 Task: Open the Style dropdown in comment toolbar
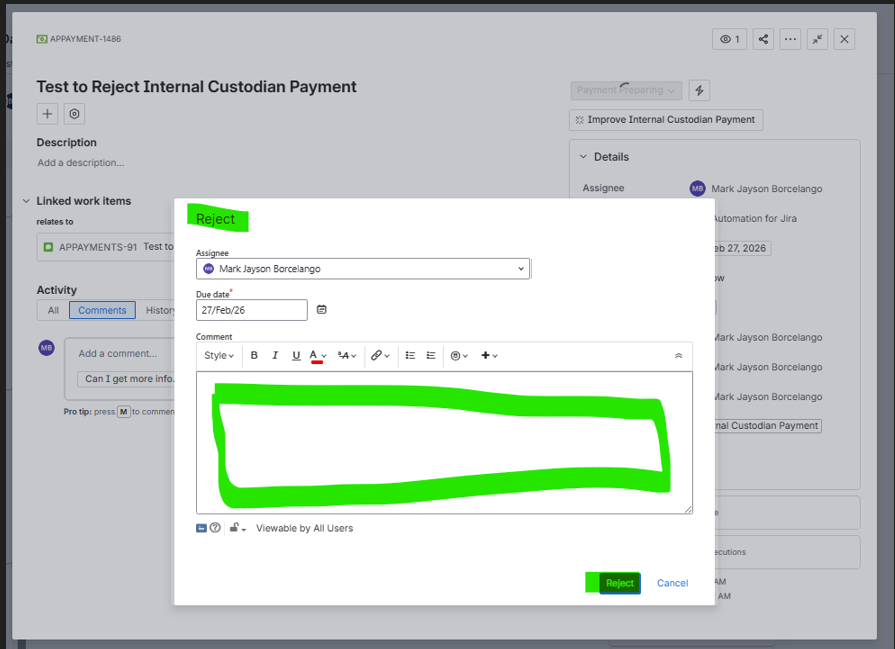point(219,355)
